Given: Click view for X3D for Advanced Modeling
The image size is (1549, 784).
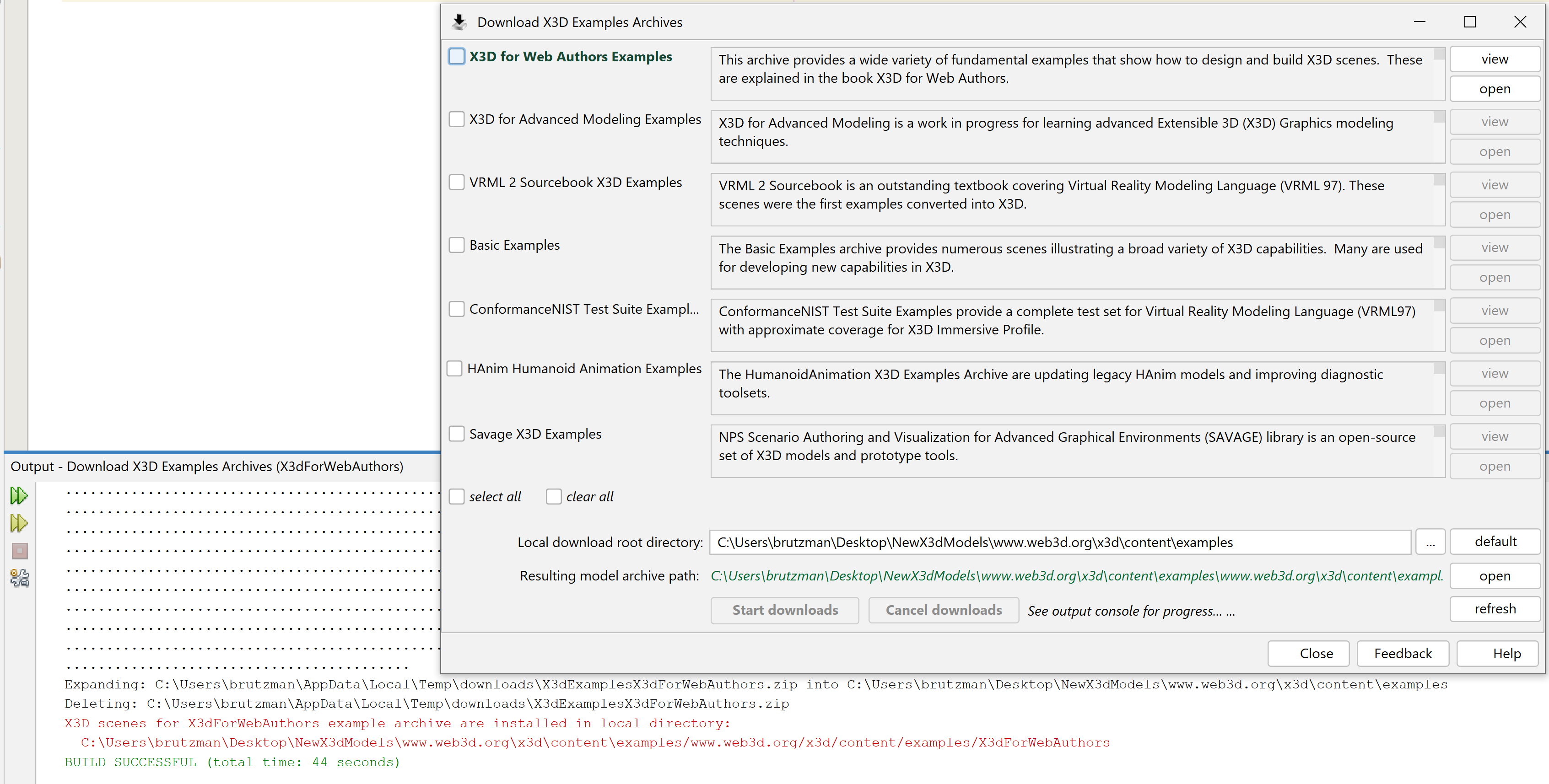Looking at the screenshot, I should coord(1494,122).
